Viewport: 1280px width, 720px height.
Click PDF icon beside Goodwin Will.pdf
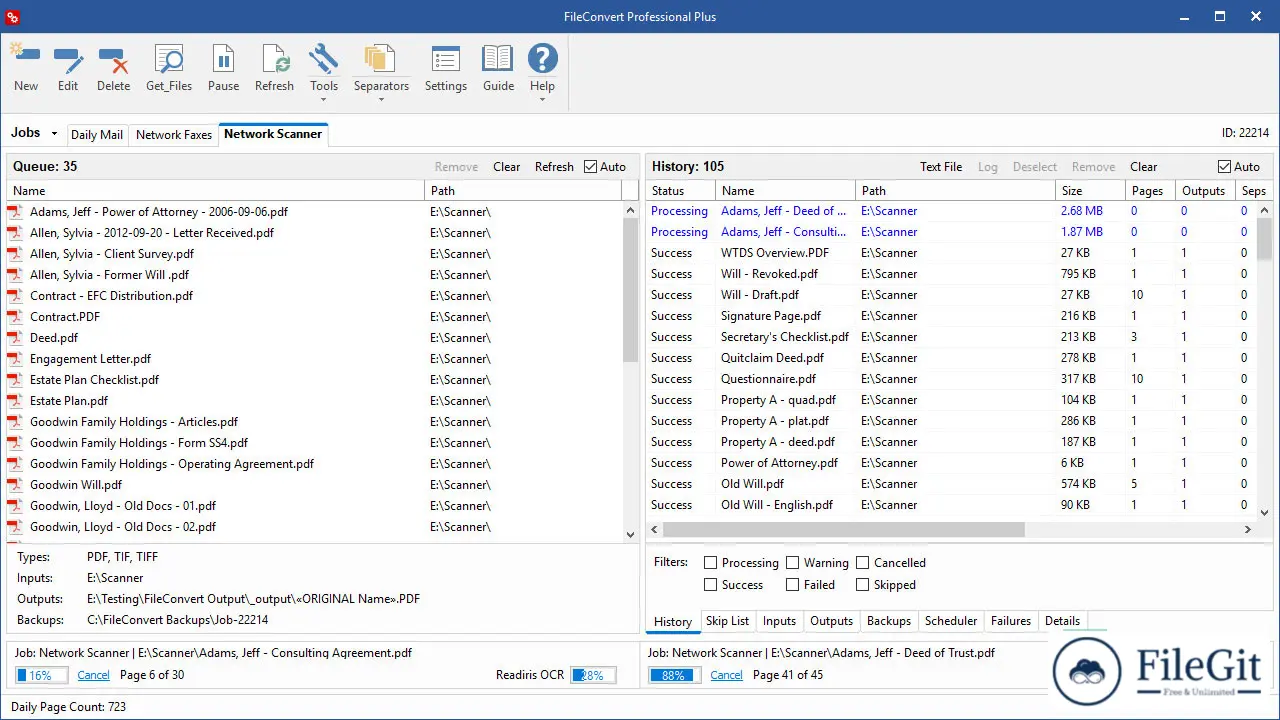coord(15,485)
